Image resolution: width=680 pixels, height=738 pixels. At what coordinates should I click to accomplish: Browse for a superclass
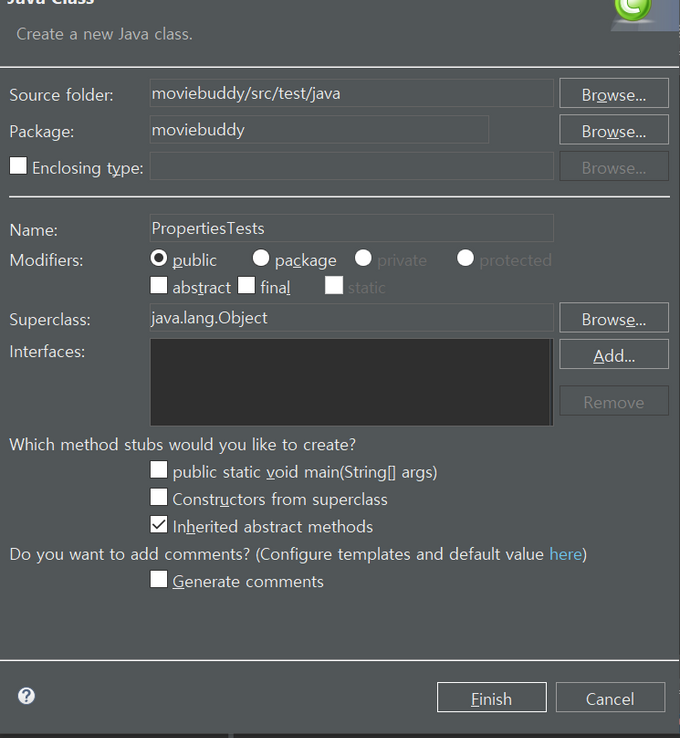pos(614,318)
